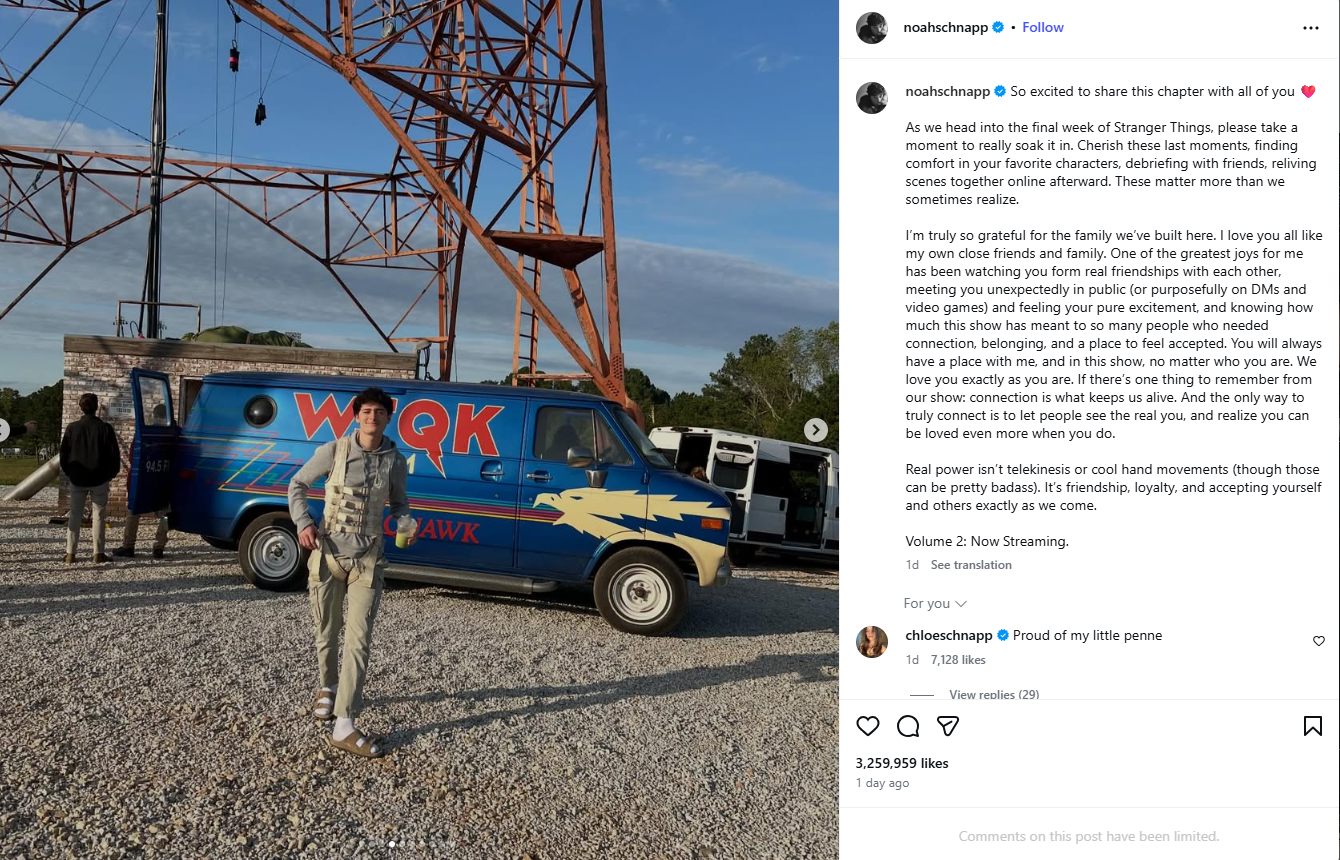Screen dimensions: 1340x860
Task: Open chloeschnapp username link
Action: (949, 635)
